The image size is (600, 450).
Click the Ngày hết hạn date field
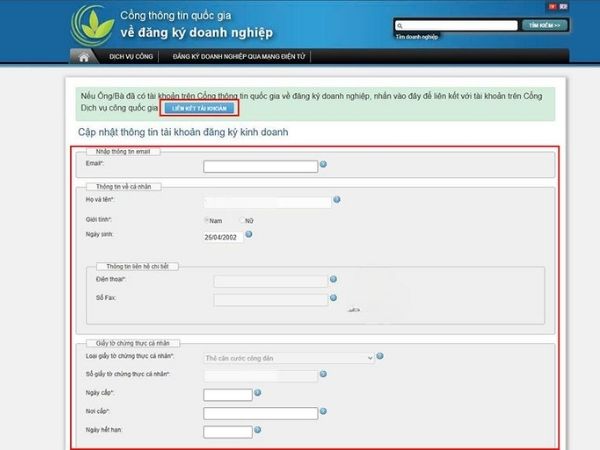click(228, 432)
